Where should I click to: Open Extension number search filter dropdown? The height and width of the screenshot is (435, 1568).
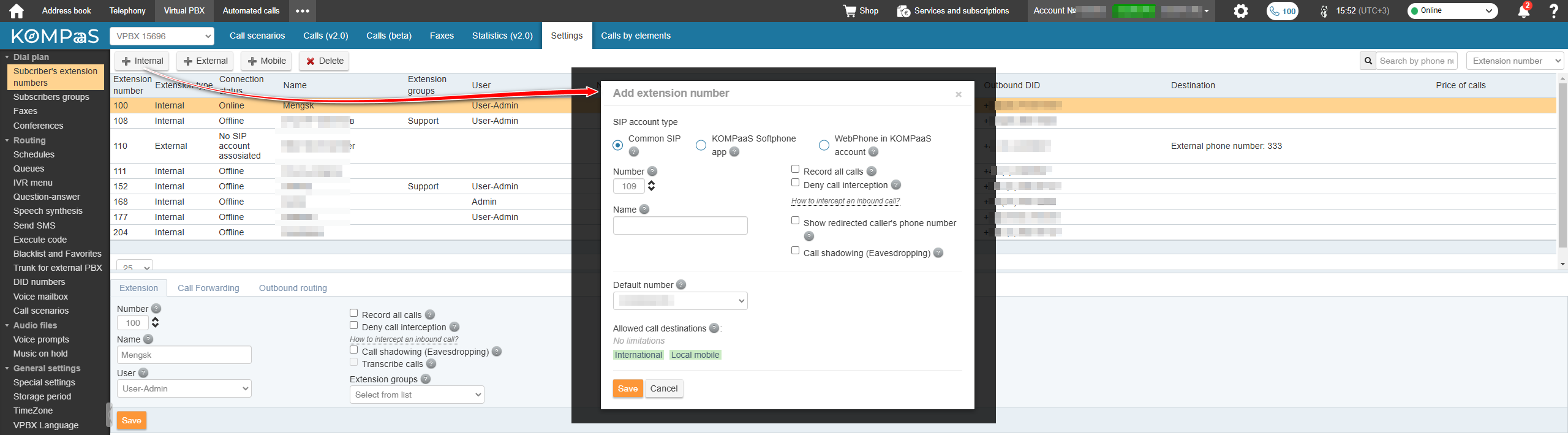[1515, 61]
